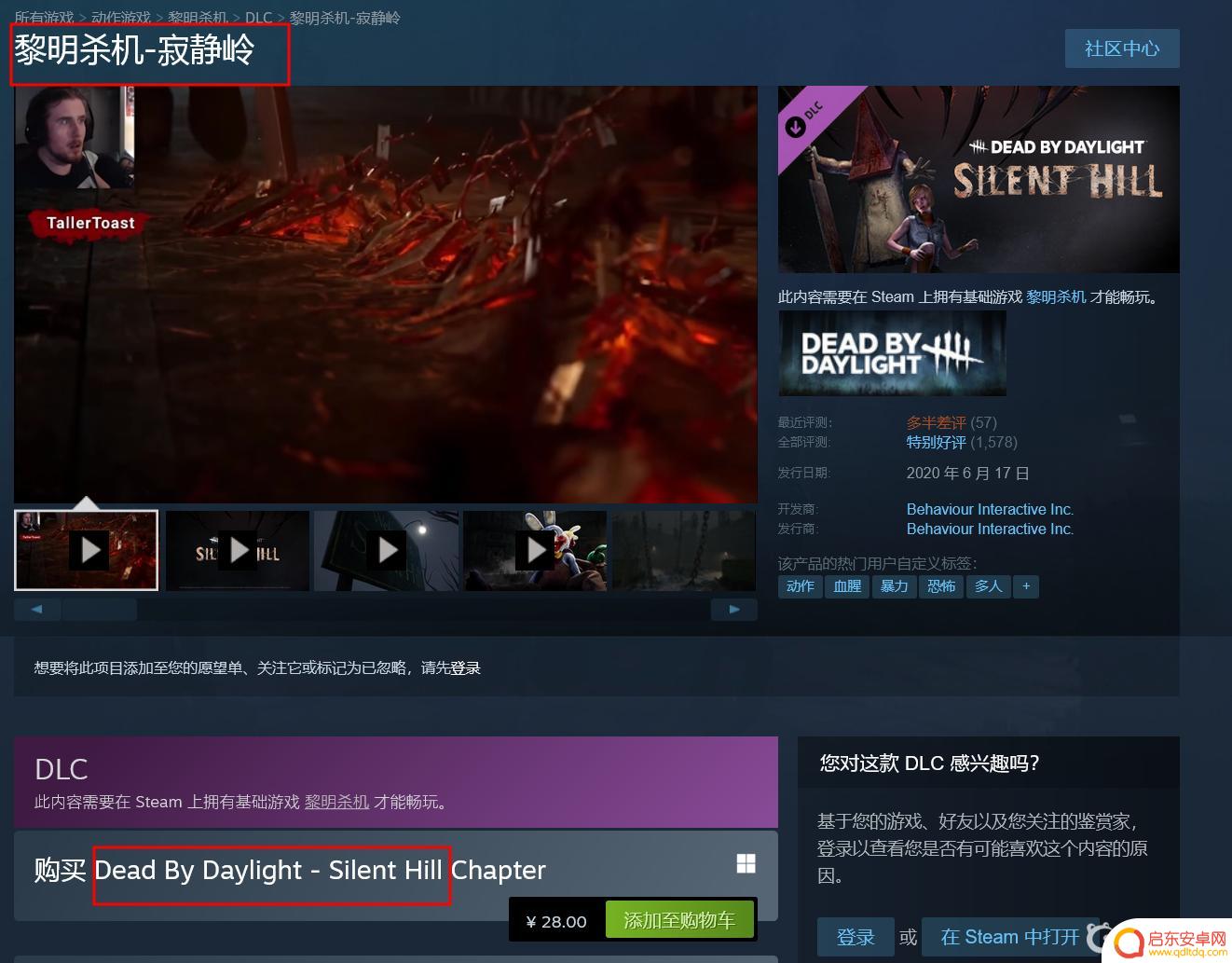
Task: Open publisher Behaviour Interactive Inc. link
Action: [990, 529]
